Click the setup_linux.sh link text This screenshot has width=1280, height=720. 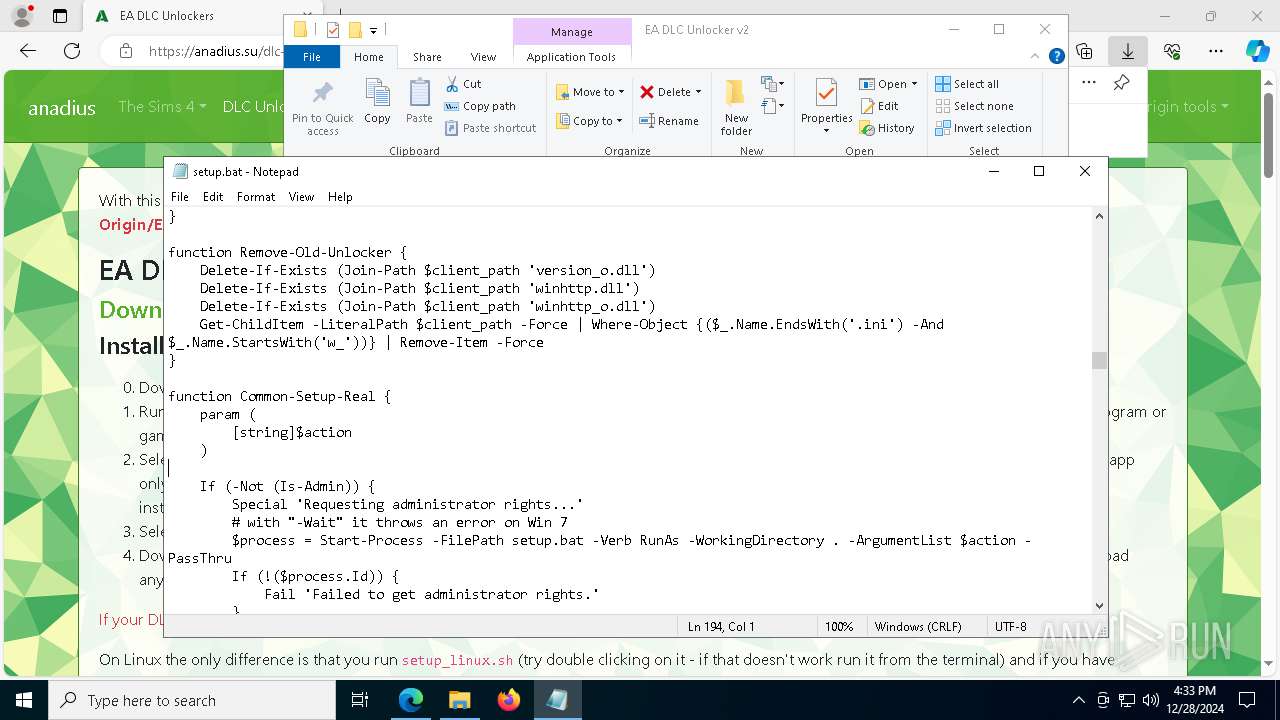click(x=457, y=660)
